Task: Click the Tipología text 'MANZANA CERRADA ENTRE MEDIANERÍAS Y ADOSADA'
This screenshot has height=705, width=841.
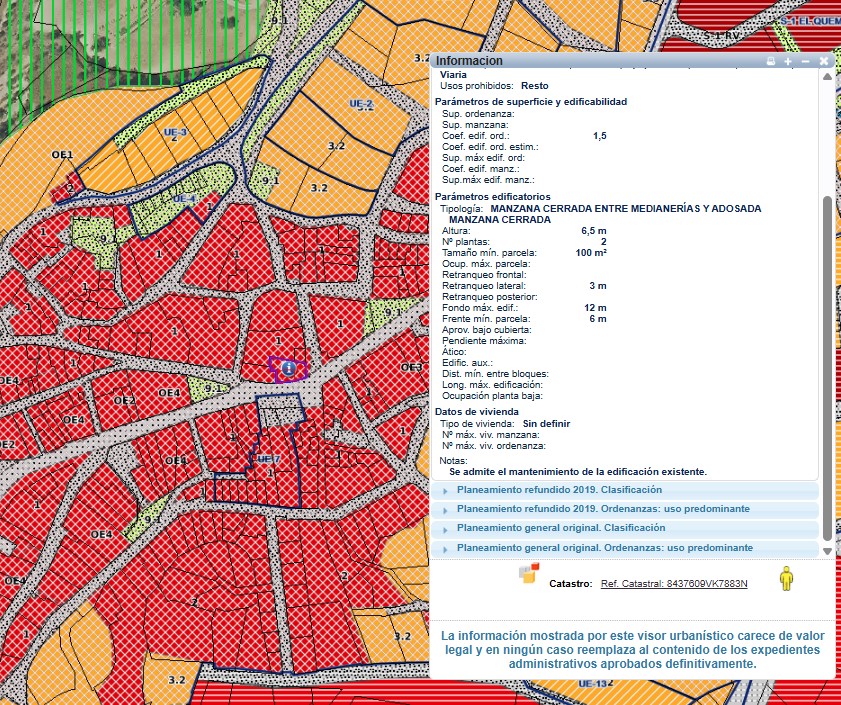Action: point(626,208)
